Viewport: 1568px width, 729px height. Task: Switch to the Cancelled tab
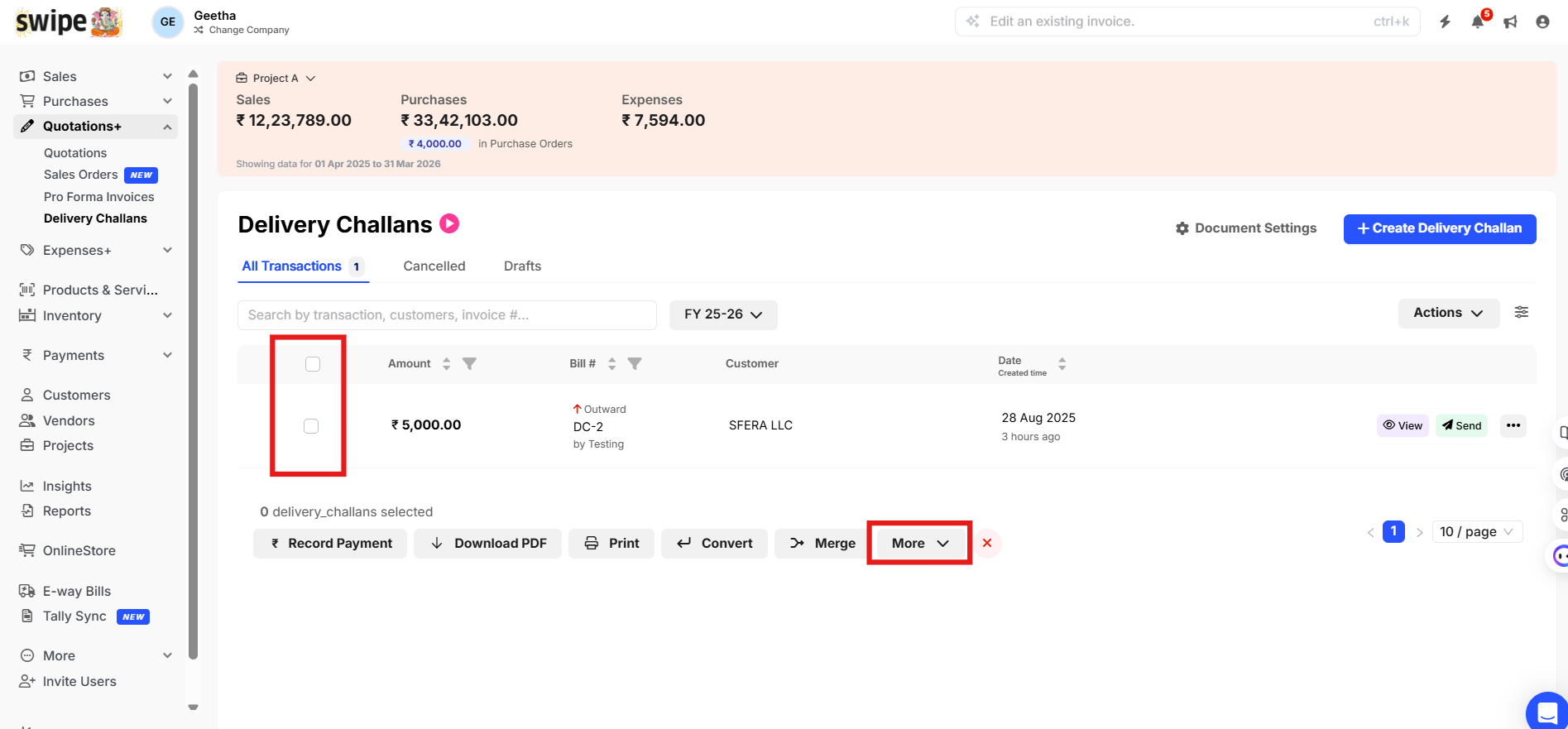point(434,266)
